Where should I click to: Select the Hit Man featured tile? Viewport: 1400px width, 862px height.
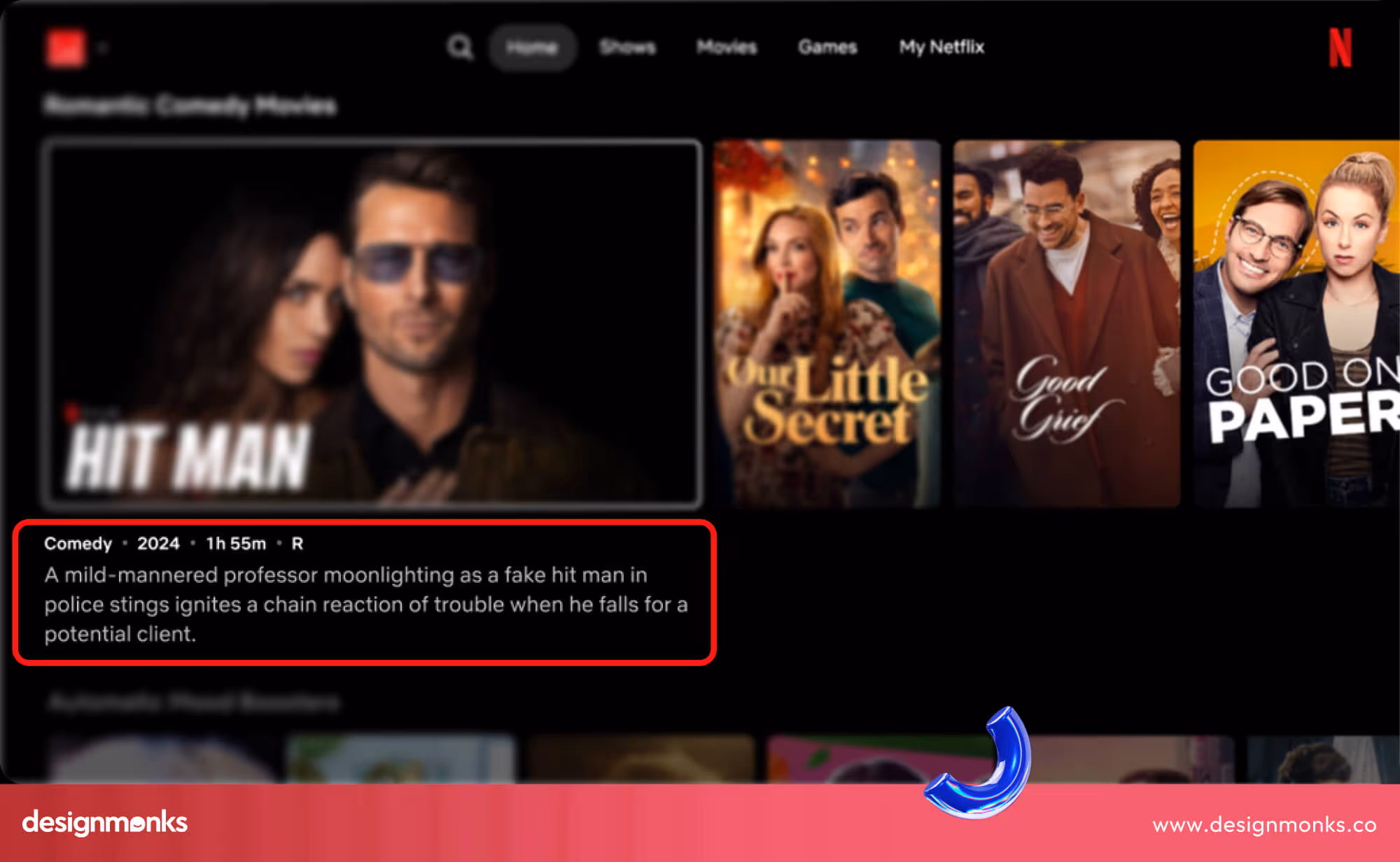click(371, 322)
